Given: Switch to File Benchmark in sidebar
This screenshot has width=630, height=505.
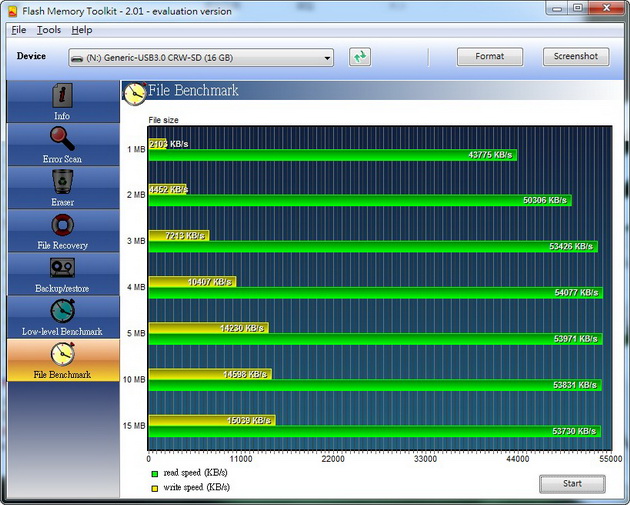Looking at the screenshot, I should (62, 359).
